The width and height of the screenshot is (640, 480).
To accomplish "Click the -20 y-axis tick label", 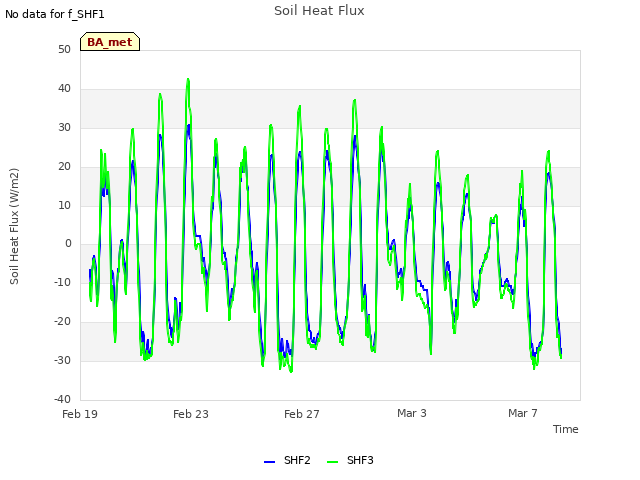I will [62, 321].
